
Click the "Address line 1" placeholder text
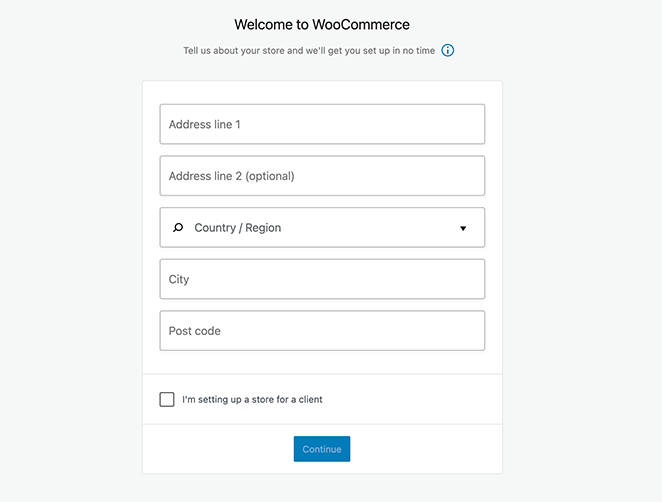(x=205, y=124)
